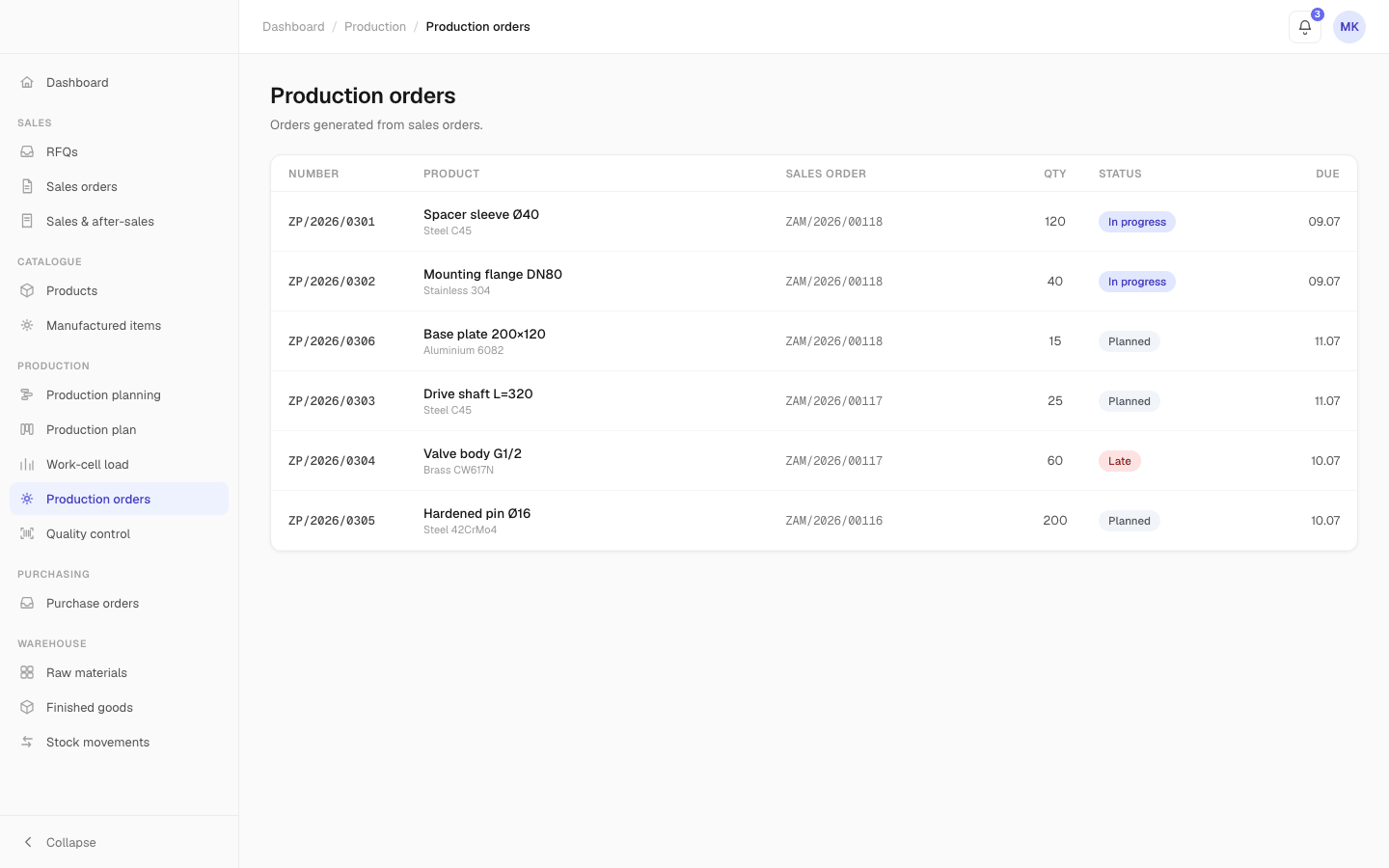
Task: Click the Late status badge
Action: [1120, 461]
